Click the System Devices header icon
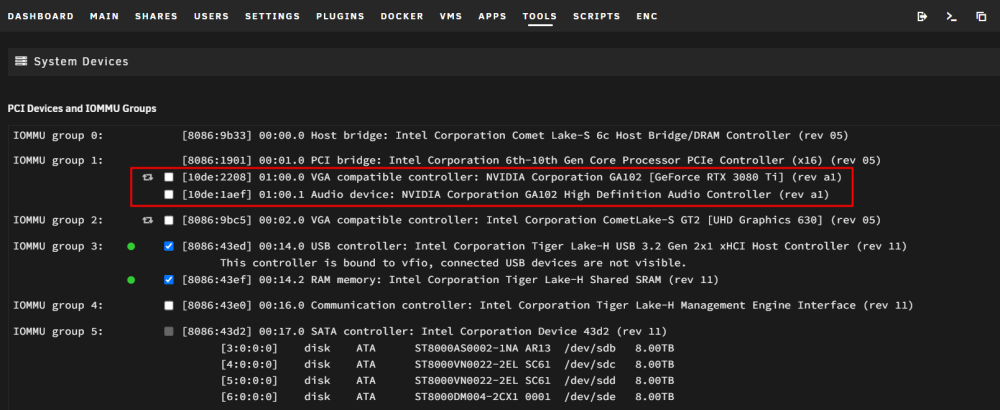Image resolution: width=1000 pixels, height=410 pixels. point(21,61)
